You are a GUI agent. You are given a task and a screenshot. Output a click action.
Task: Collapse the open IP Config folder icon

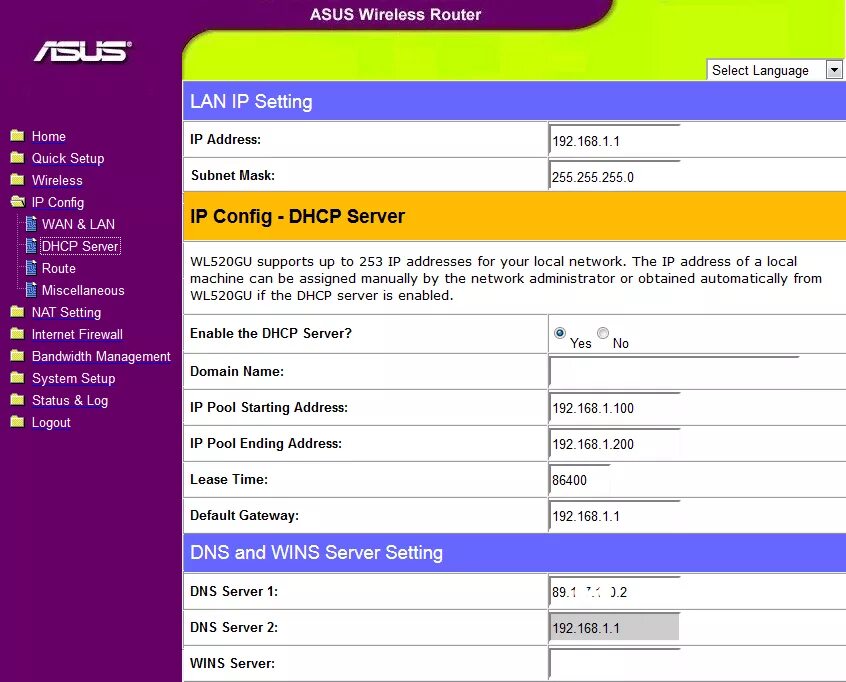click(18, 202)
